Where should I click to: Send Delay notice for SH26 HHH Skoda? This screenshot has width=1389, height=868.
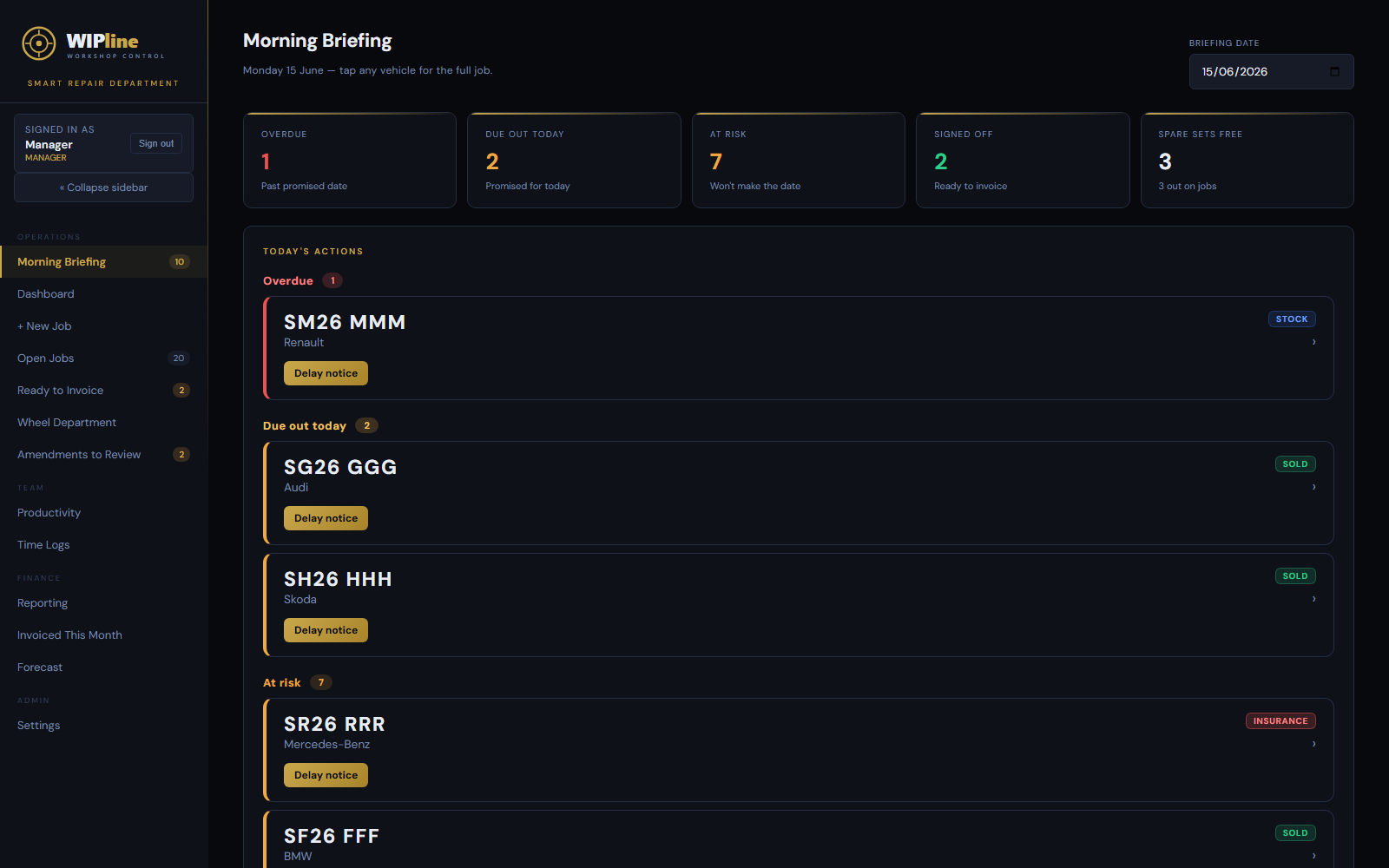click(x=326, y=630)
